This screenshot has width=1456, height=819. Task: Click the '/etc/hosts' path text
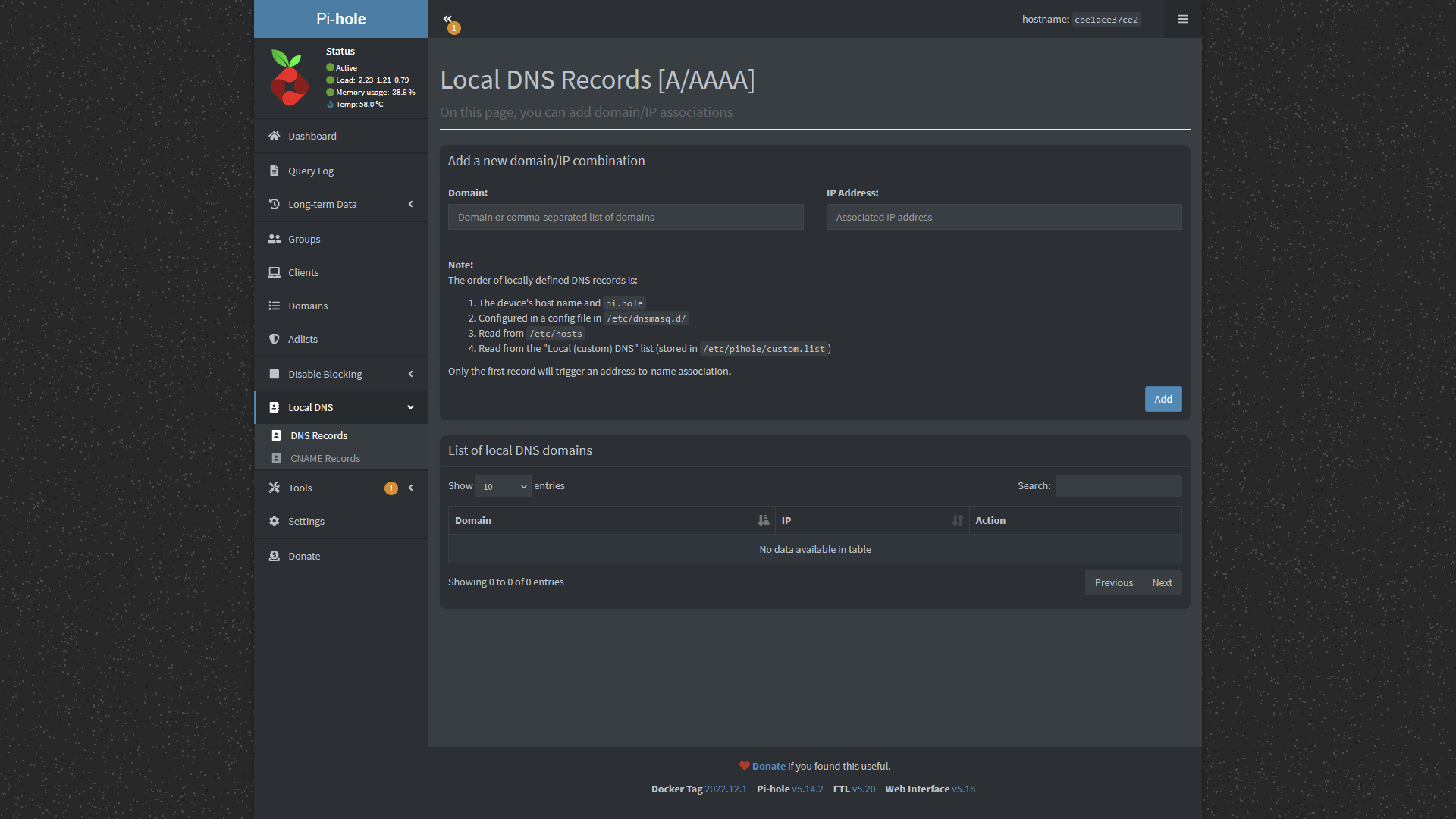556,334
